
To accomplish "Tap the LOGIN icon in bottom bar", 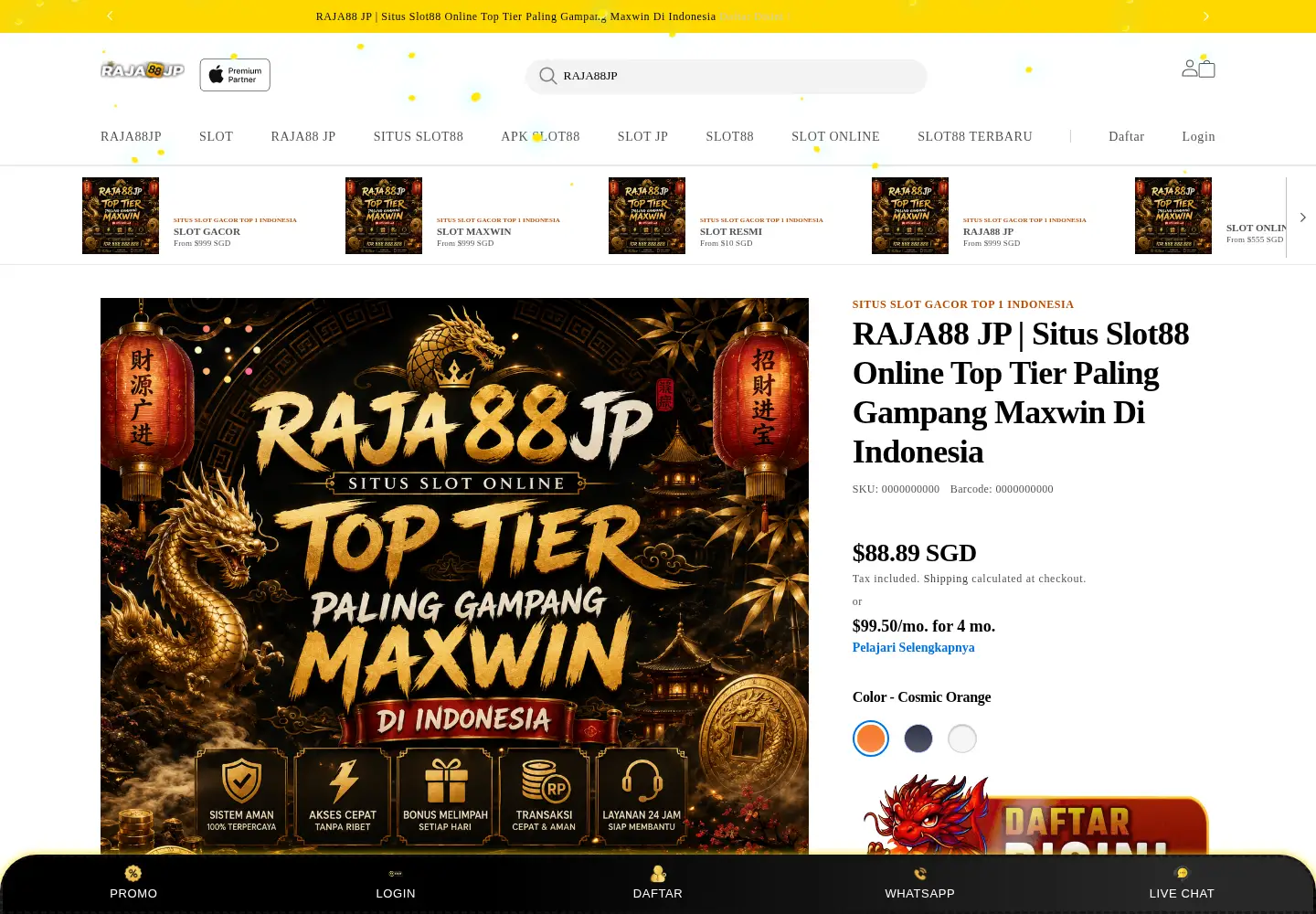I will 396,874.
